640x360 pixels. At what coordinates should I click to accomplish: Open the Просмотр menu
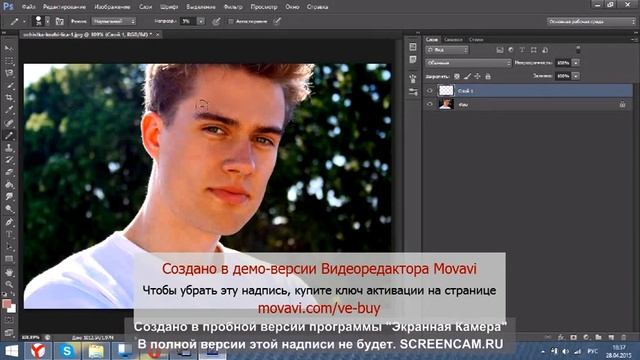click(x=263, y=7)
